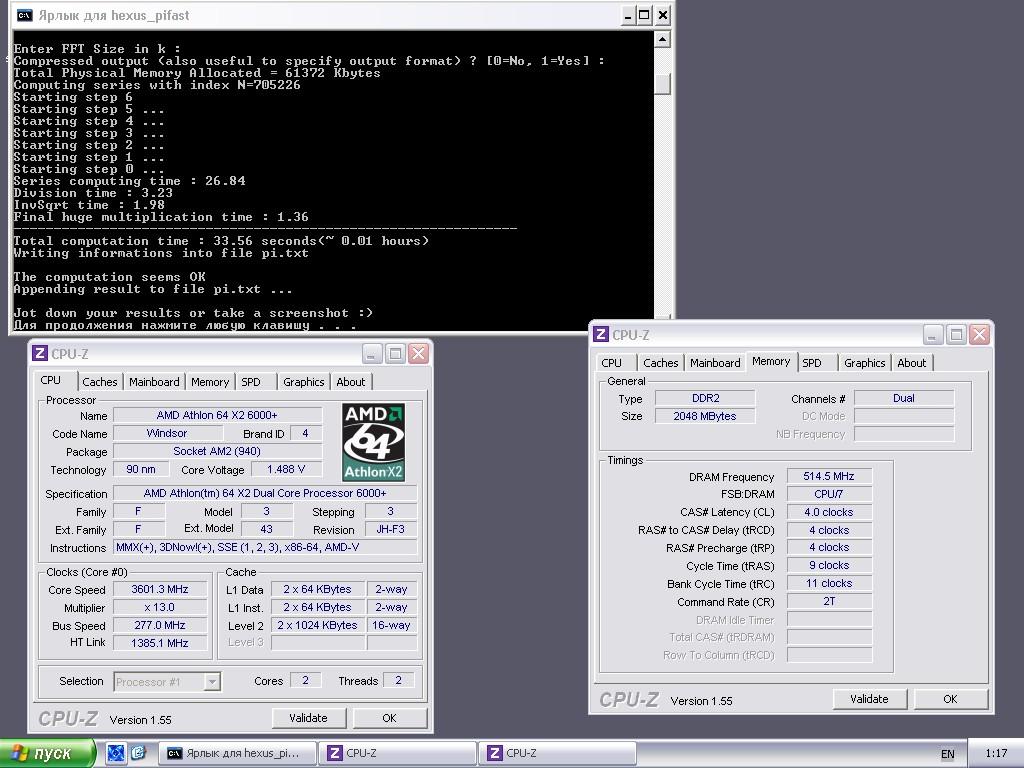Open Mainboard tab in left CPU-Z window
Image resolution: width=1024 pixels, height=768 pixels.
(154, 382)
